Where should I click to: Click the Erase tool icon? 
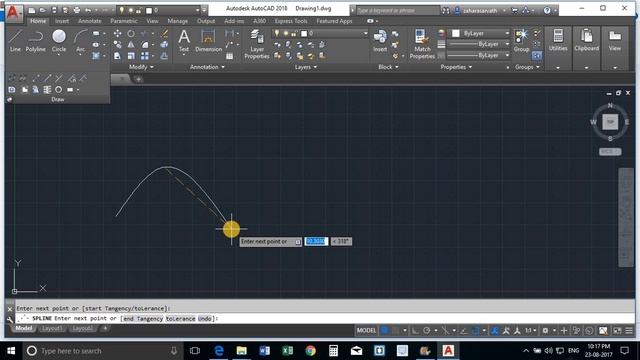click(x=164, y=33)
